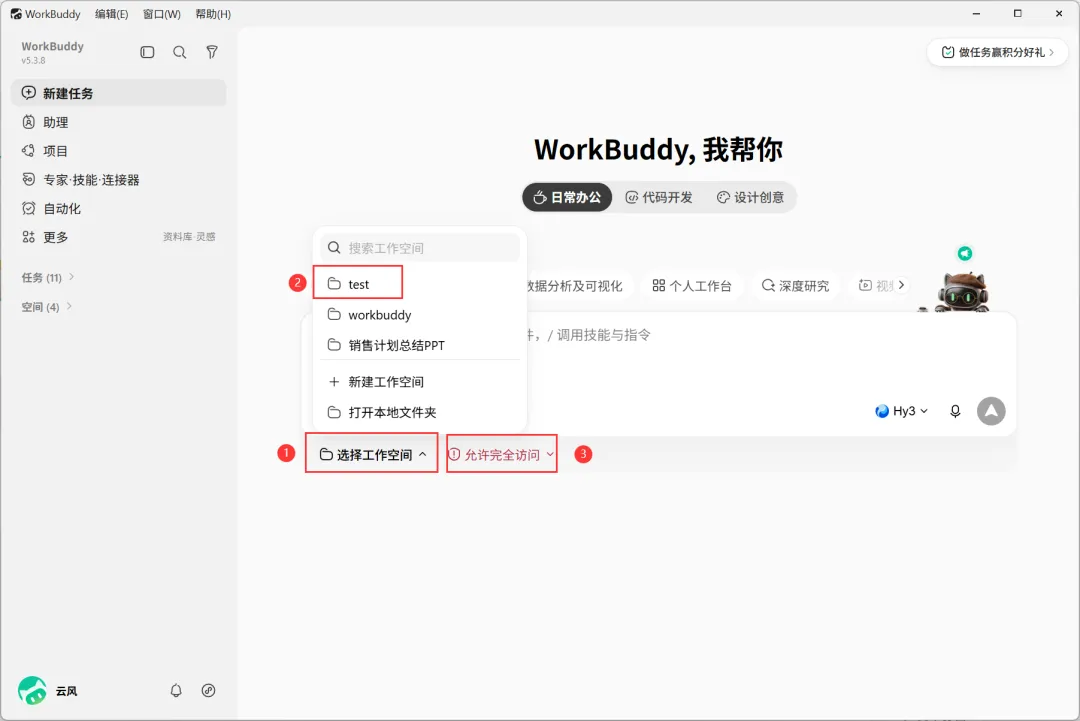Open the 自动化 automation section
Viewport: 1080px width, 721px height.
coord(118,209)
